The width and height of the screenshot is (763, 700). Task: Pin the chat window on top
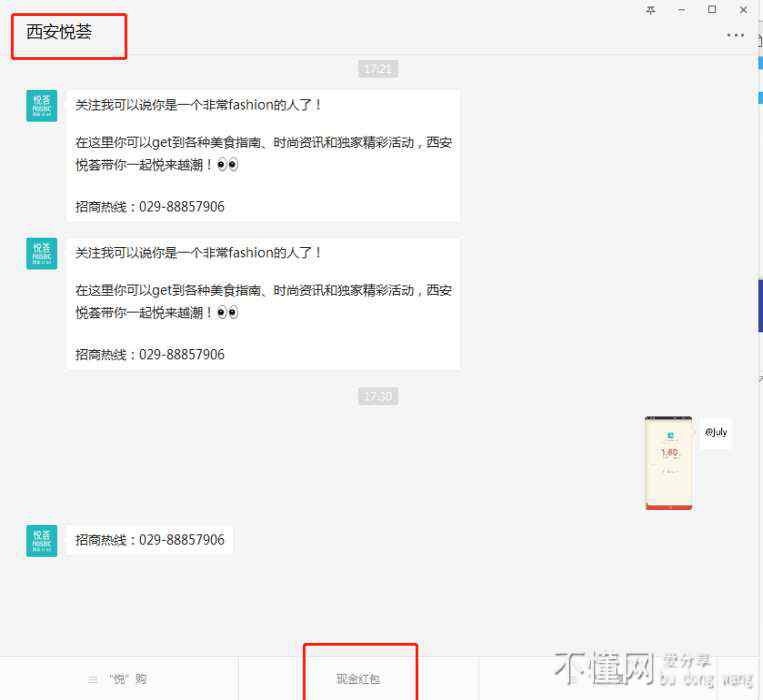(651, 10)
